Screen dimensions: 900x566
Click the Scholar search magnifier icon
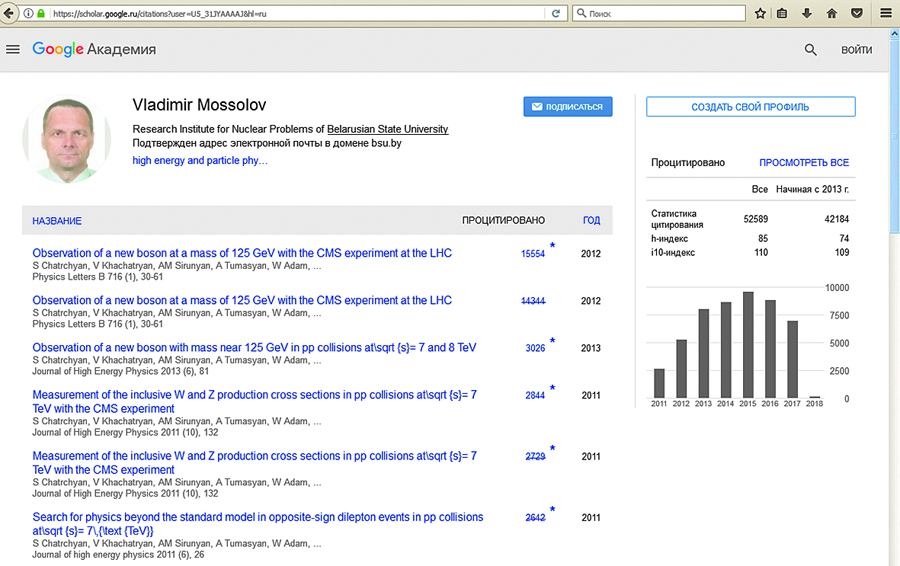[810, 50]
